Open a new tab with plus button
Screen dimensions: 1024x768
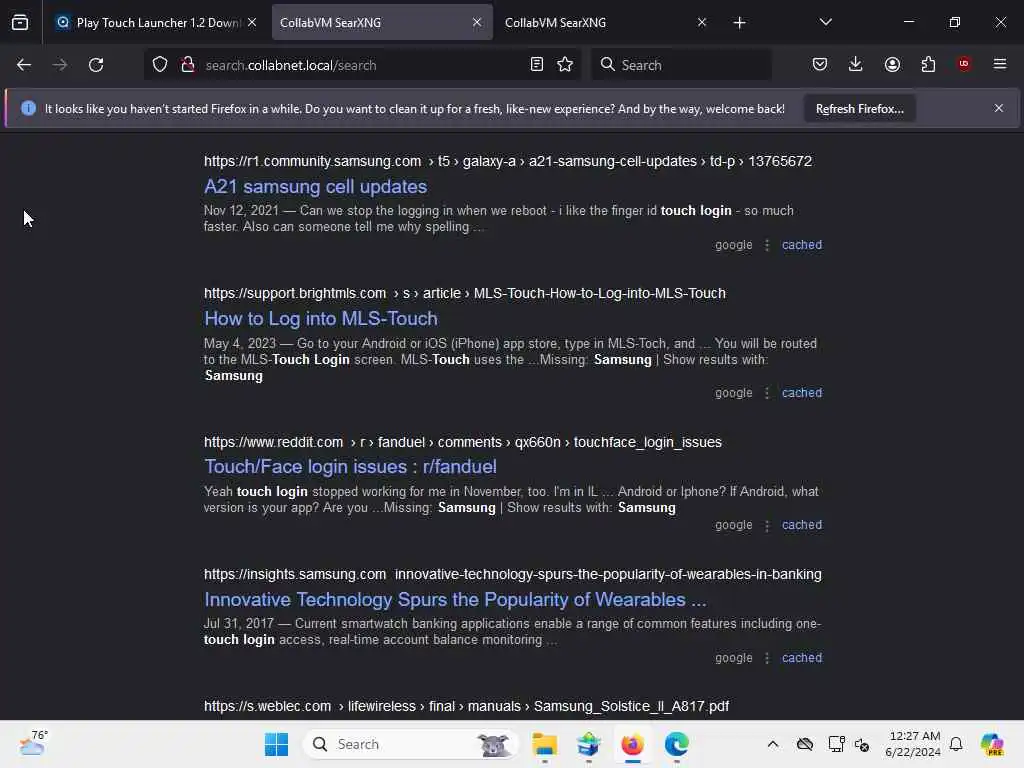coord(739,23)
